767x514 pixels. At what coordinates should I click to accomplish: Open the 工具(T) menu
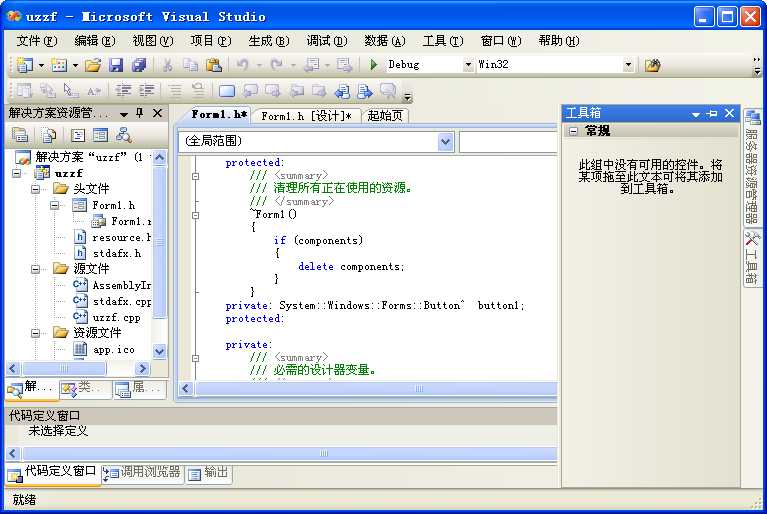(443, 41)
